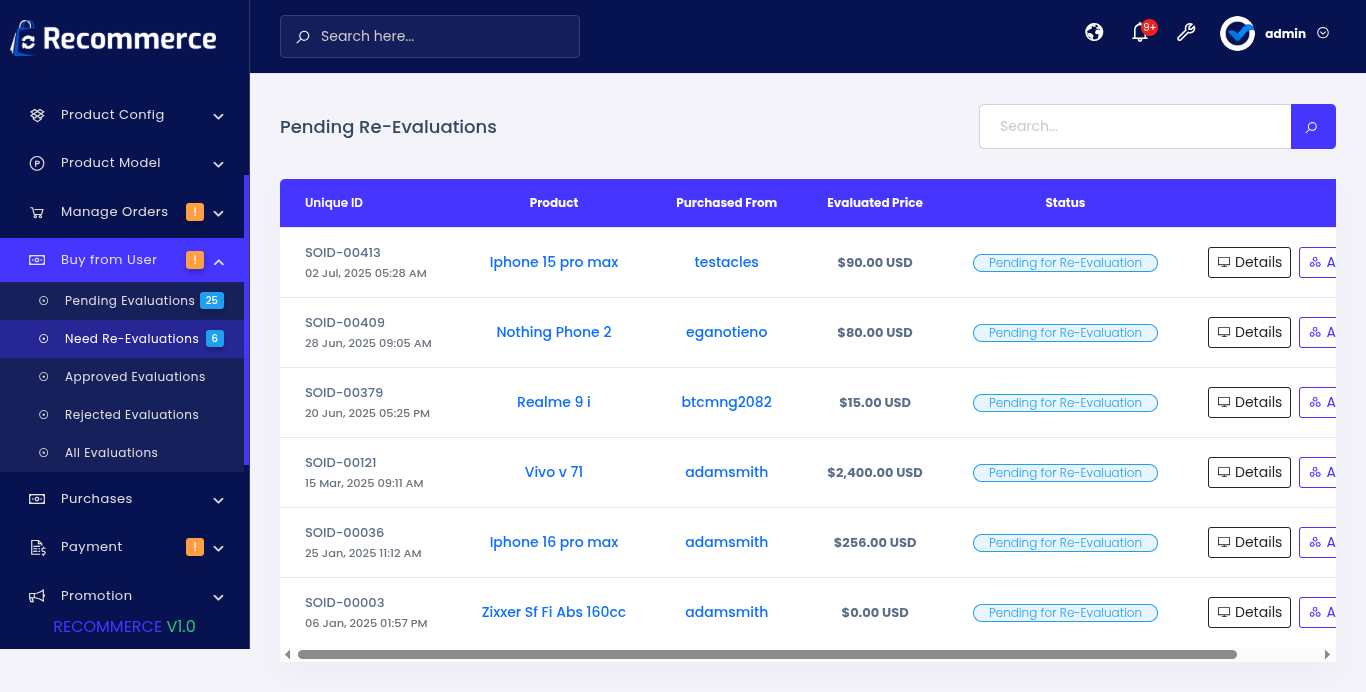Click the horizontal scrollbar right arrow
This screenshot has height=692, width=1366.
1328,654
